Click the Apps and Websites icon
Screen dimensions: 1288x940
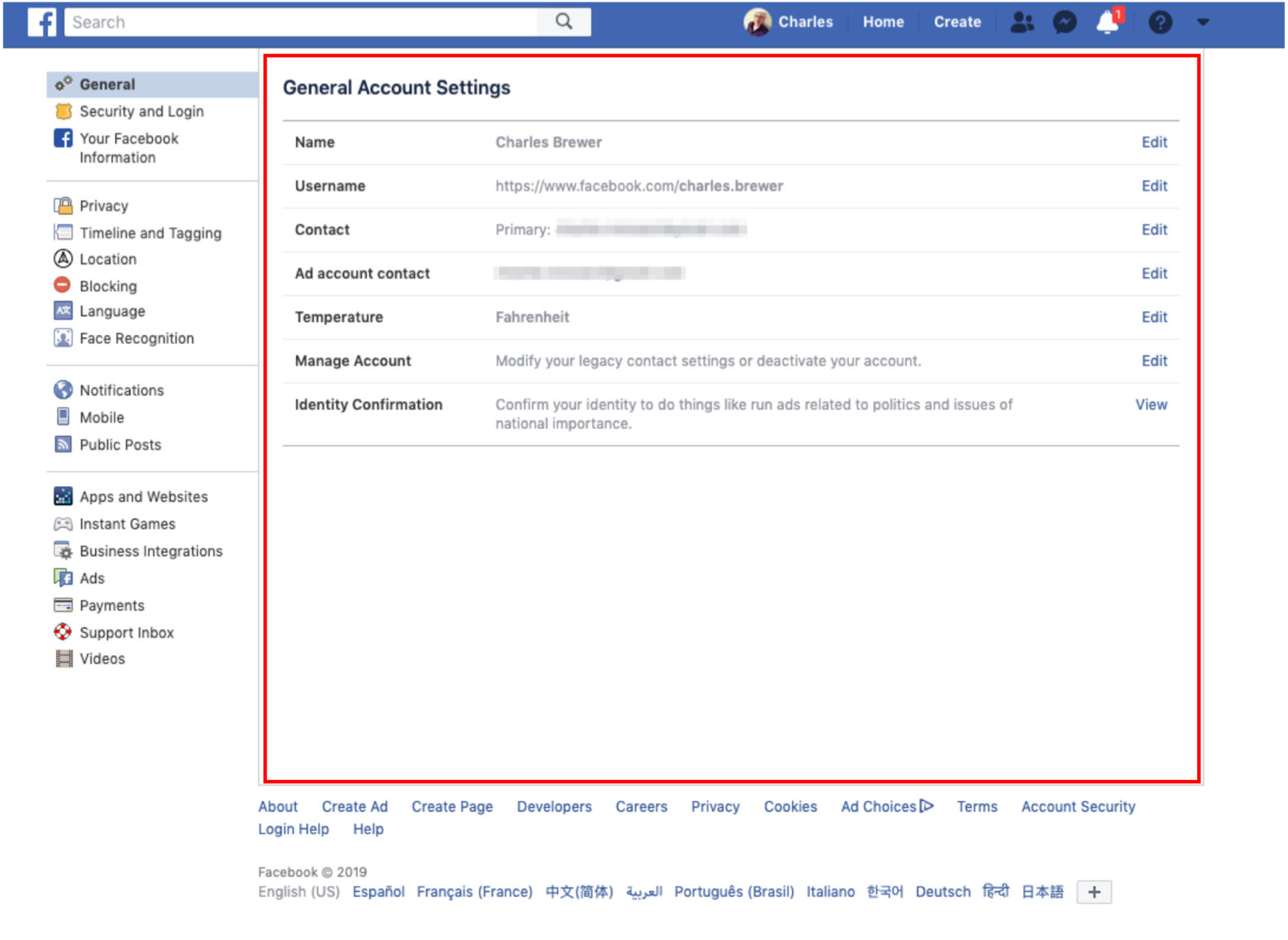click(x=63, y=496)
